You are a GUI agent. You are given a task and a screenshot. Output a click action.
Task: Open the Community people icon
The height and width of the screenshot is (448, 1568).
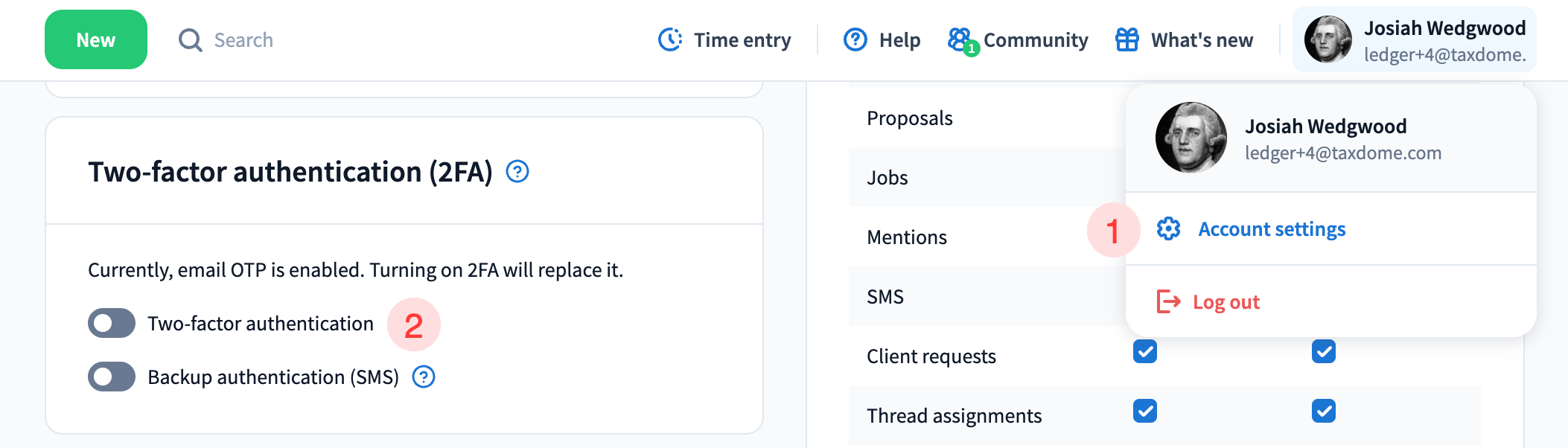click(x=960, y=39)
